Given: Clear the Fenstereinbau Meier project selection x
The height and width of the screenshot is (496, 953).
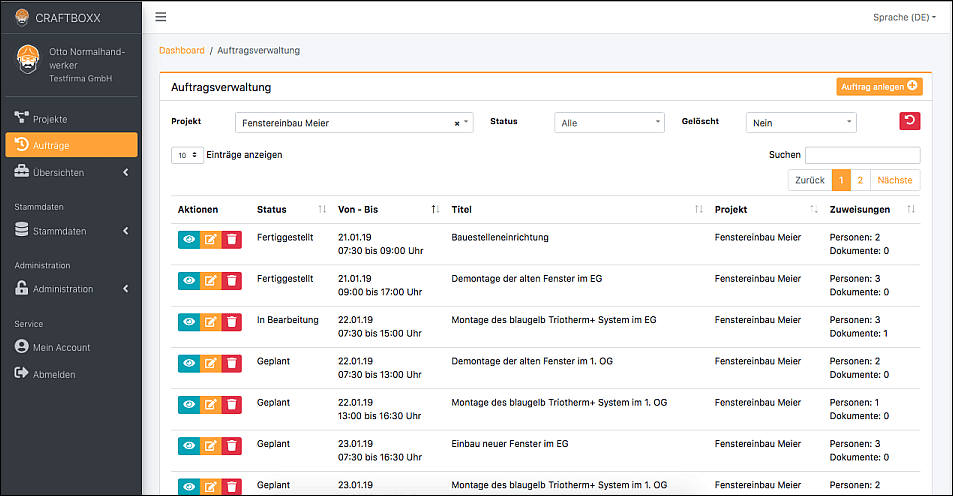Looking at the screenshot, I should [x=457, y=123].
